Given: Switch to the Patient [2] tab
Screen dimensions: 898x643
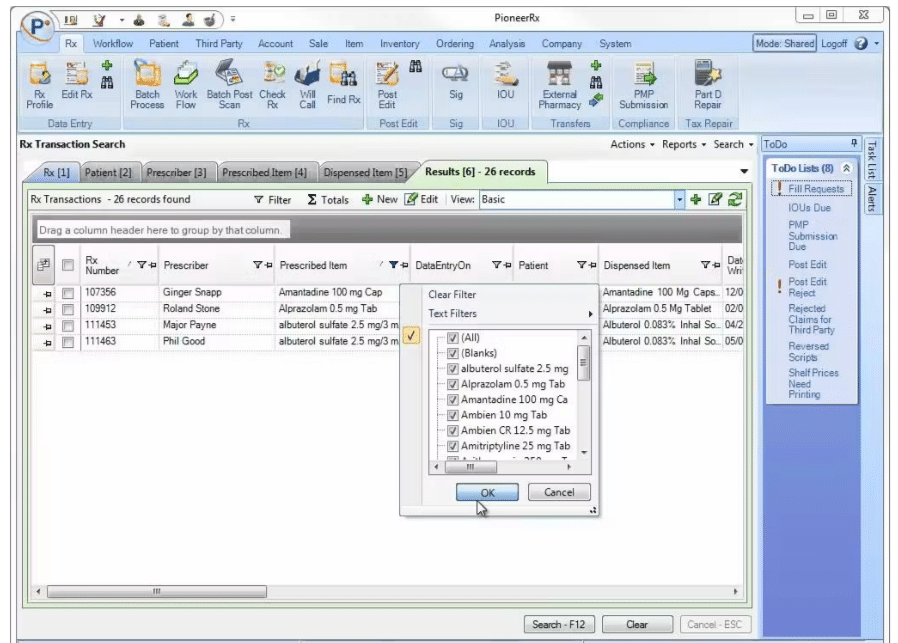Looking at the screenshot, I should pyautogui.click(x=108, y=172).
